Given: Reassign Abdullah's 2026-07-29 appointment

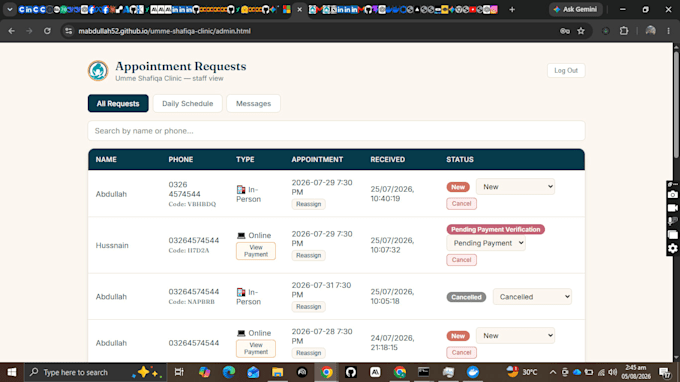Looking at the screenshot, I should [x=308, y=204].
